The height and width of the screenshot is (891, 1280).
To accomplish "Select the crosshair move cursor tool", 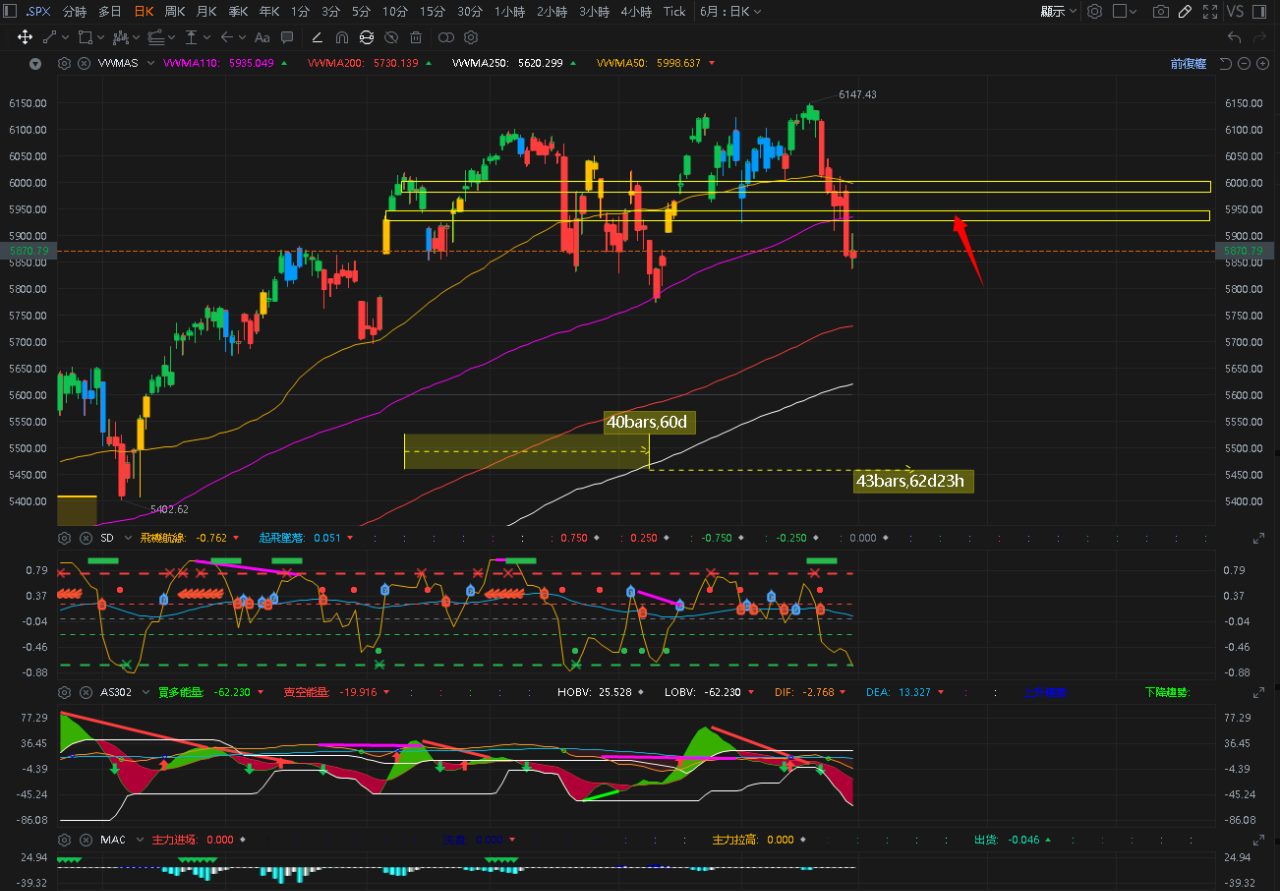I will tap(25, 37).
